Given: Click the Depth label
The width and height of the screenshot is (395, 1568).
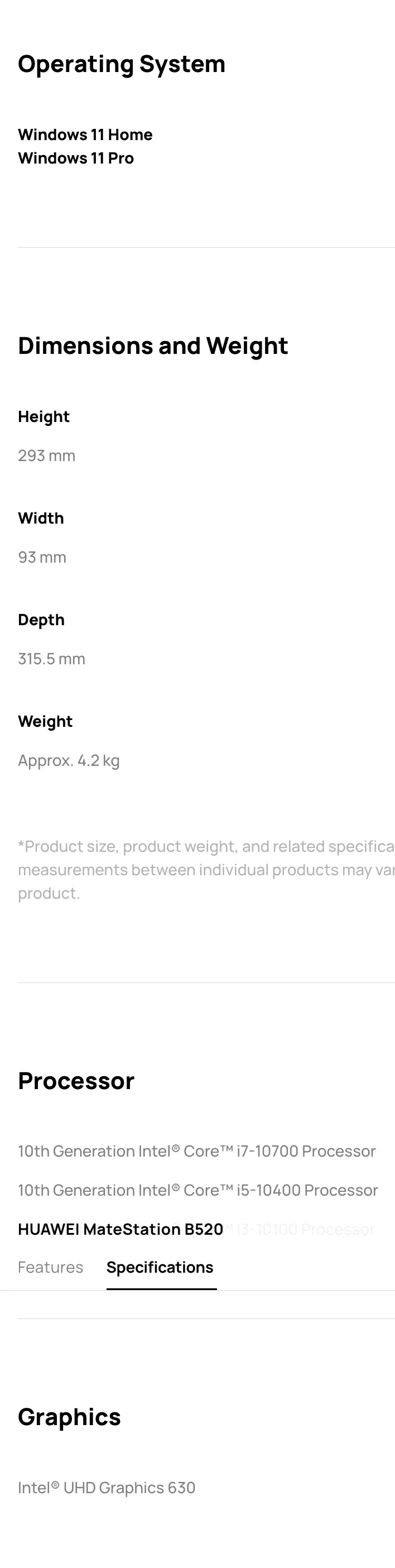Looking at the screenshot, I should click(x=41, y=620).
